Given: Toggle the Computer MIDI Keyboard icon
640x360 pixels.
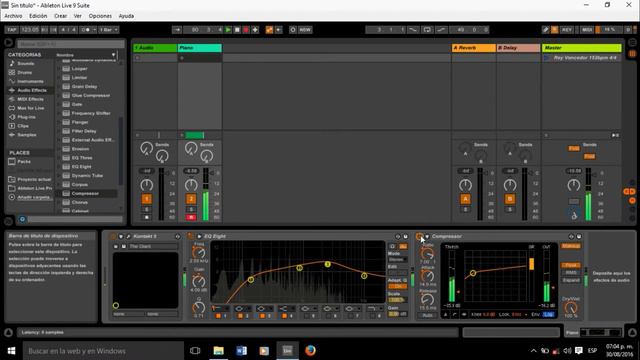Looking at the screenshot, I should [x=555, y=30].
